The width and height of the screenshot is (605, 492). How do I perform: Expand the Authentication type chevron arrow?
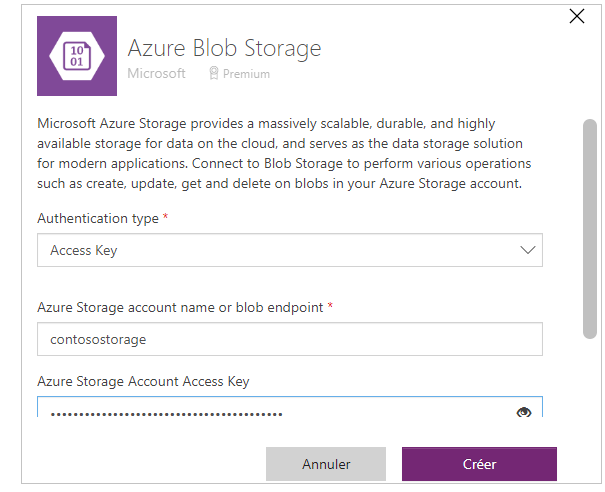pyautogui.click(x=527, y=250)
